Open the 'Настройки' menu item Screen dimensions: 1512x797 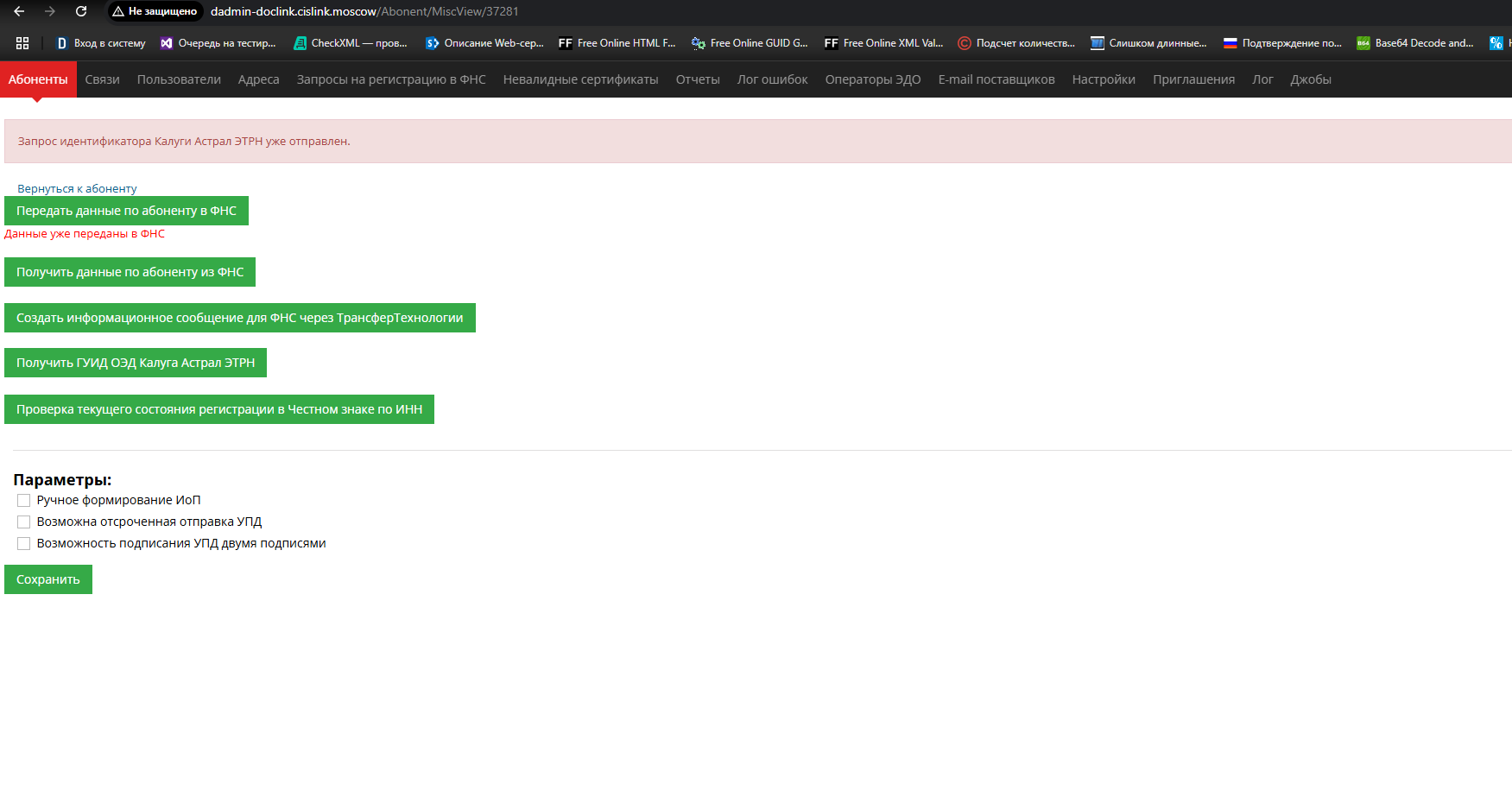(1104, 79)
